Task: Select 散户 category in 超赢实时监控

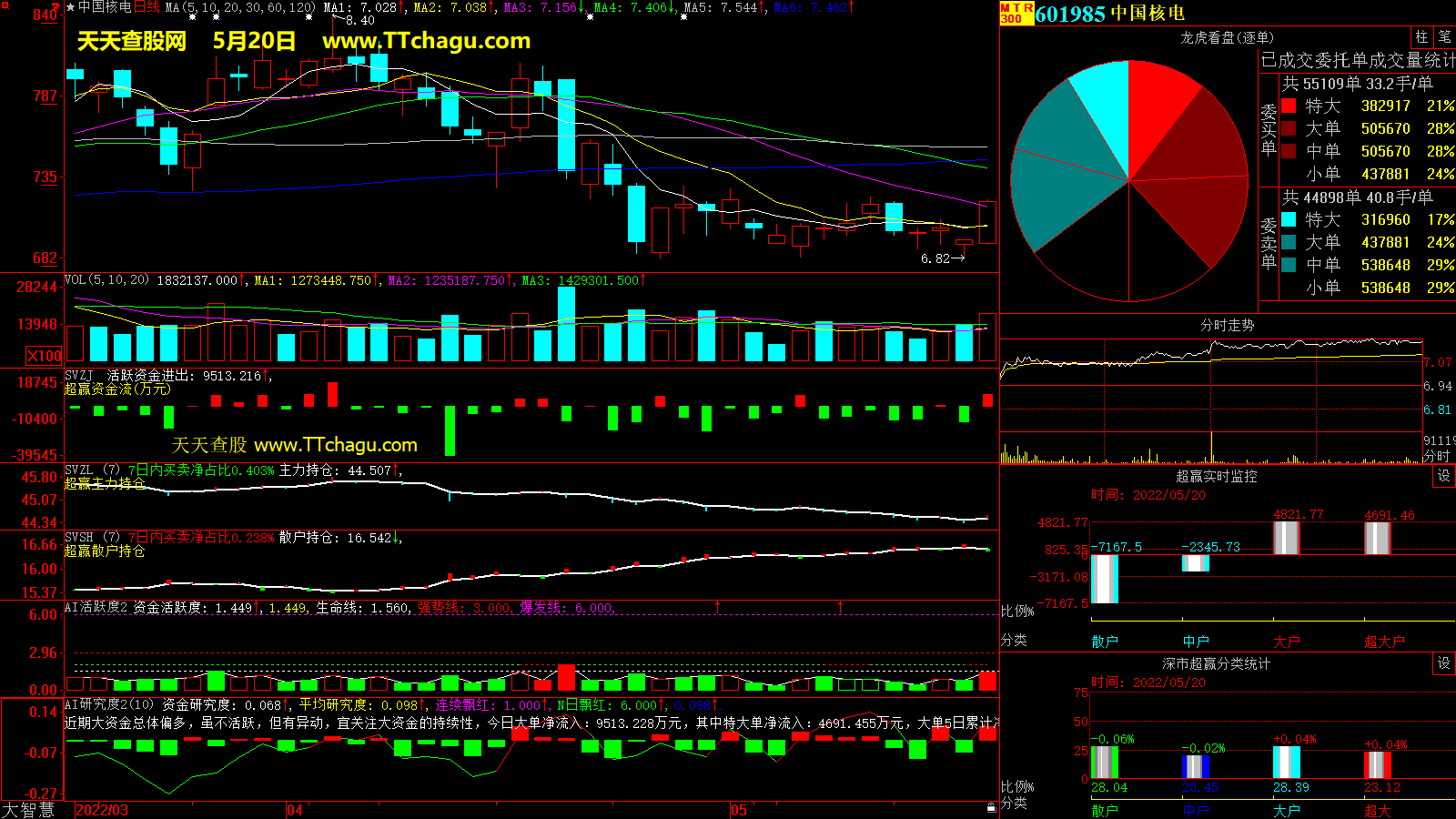Action: [x=1105, y=642]
